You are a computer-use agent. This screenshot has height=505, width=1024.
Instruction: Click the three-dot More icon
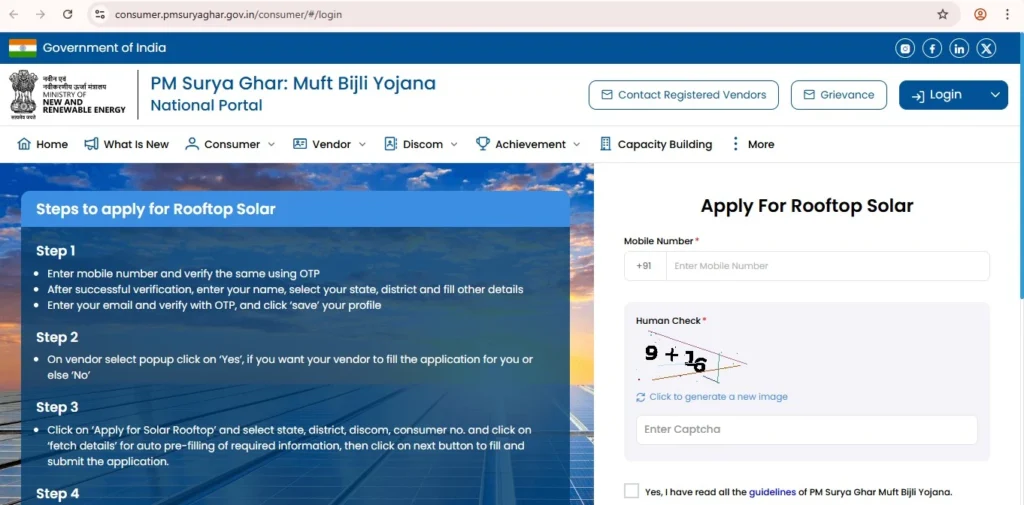pyautogui.click(x=736, y=144)
